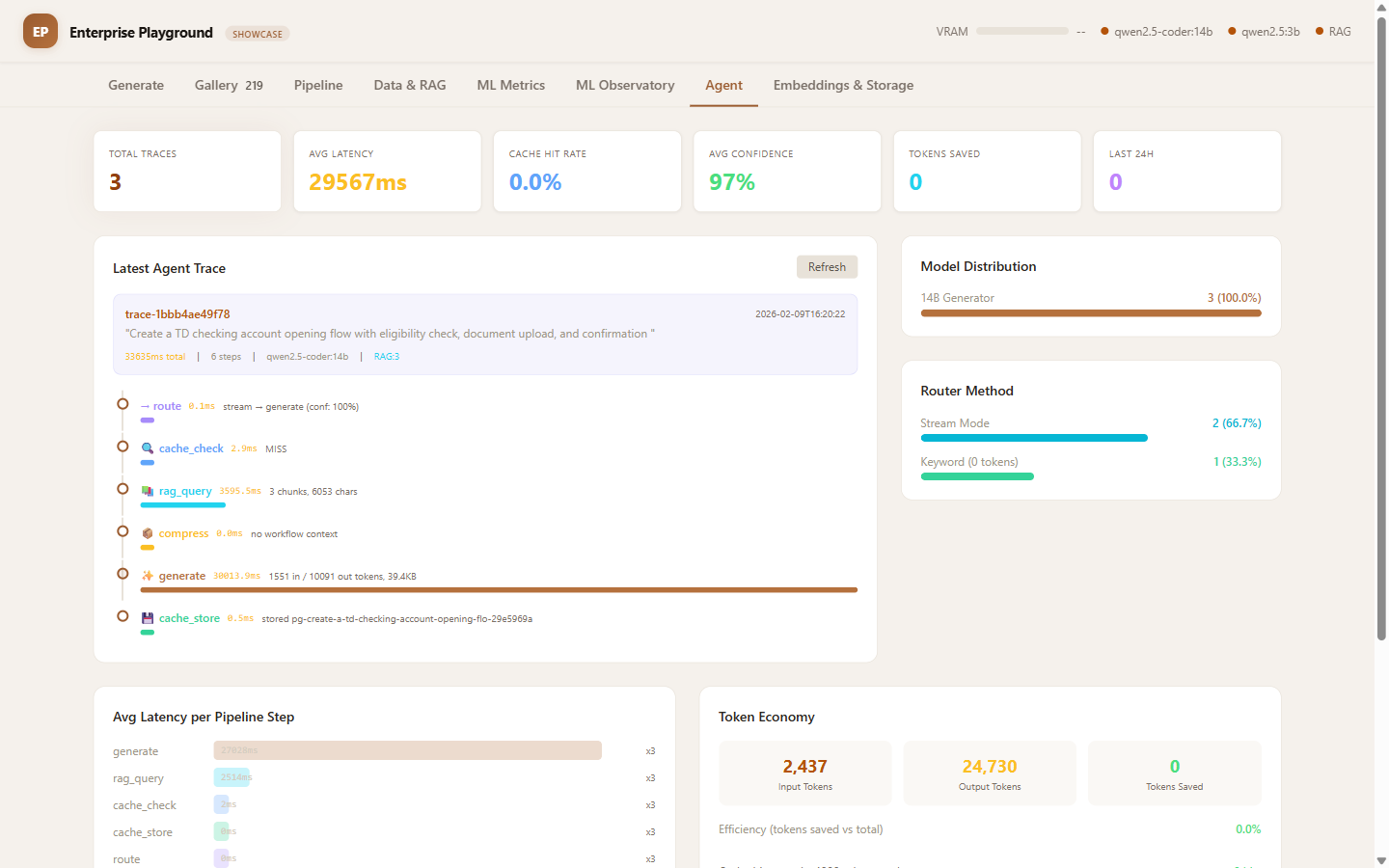Image resolution: width=1389 pixels, height=868 pixels.
Task: Click the VRAM usage bar
Action: tap(1021, 32)
